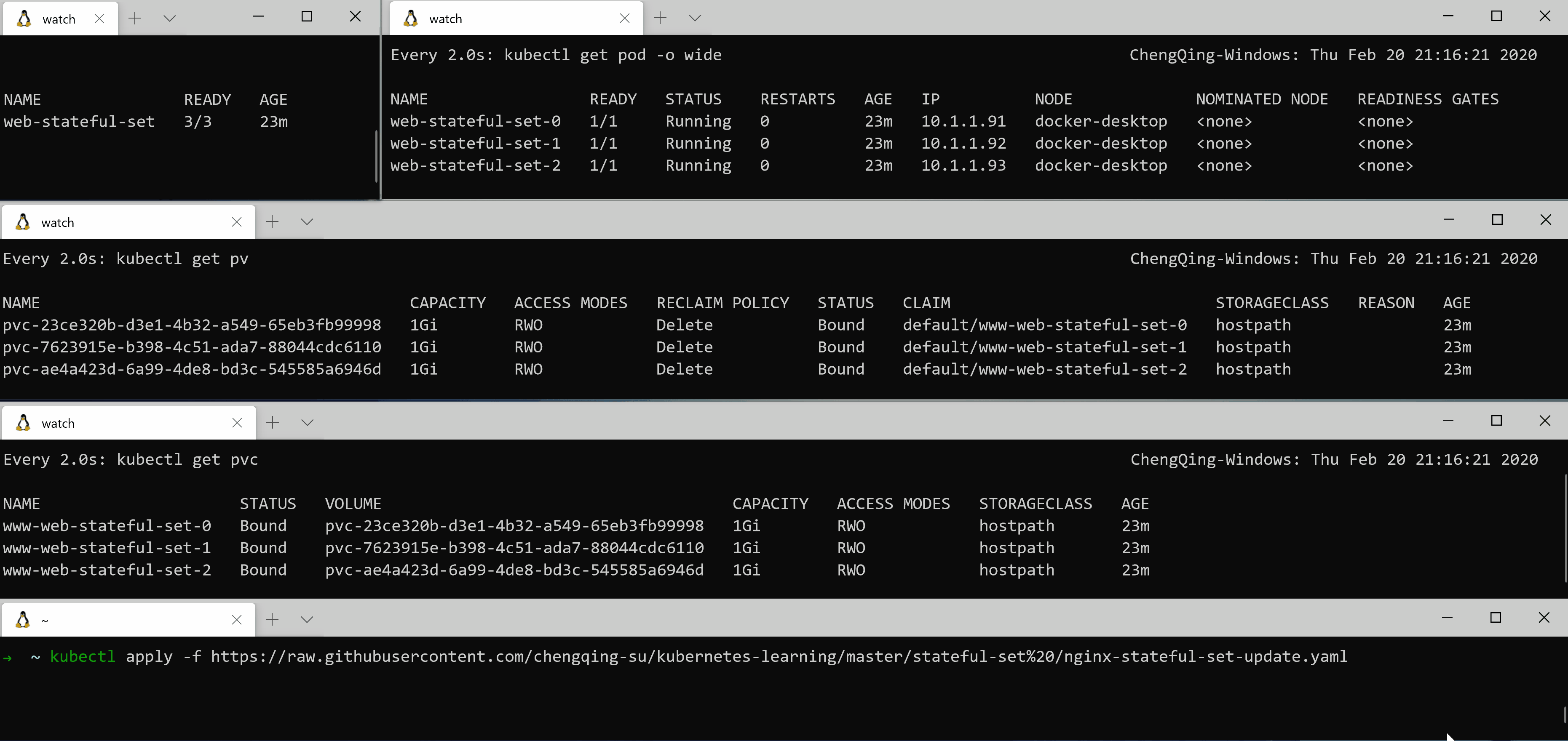The width and height of the screenshot is (1568, 741).
Task: Expand profile dropdown in kubectl get pvc window
Action: click(x=308, y=422)
